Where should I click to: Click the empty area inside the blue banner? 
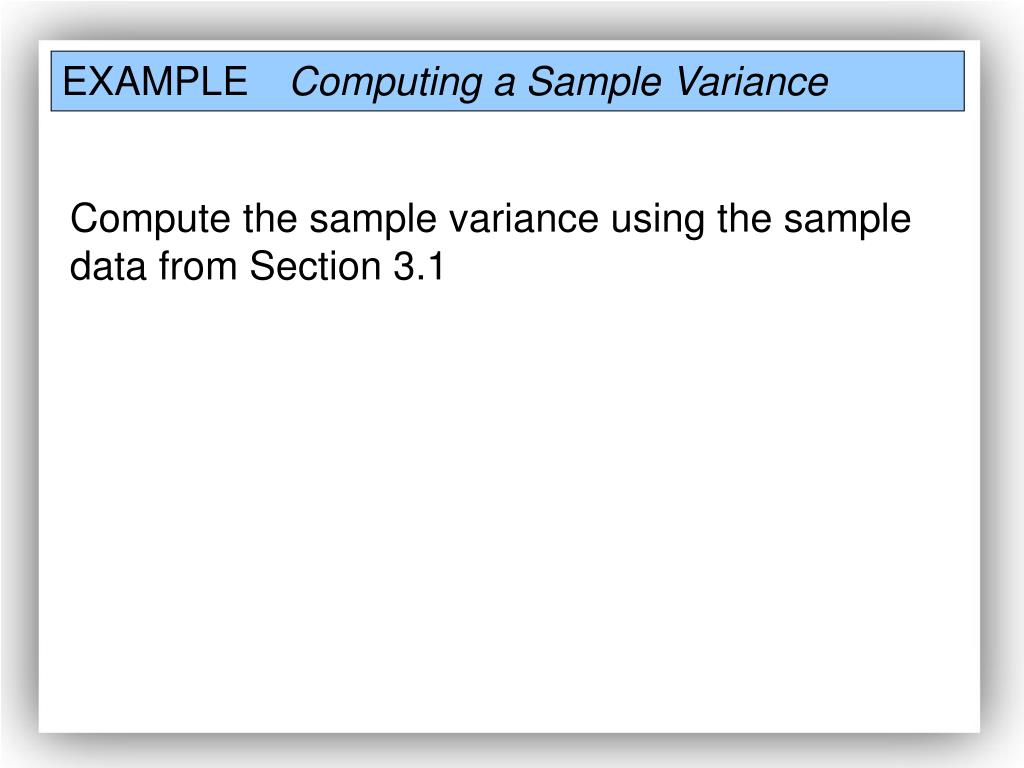895,82
